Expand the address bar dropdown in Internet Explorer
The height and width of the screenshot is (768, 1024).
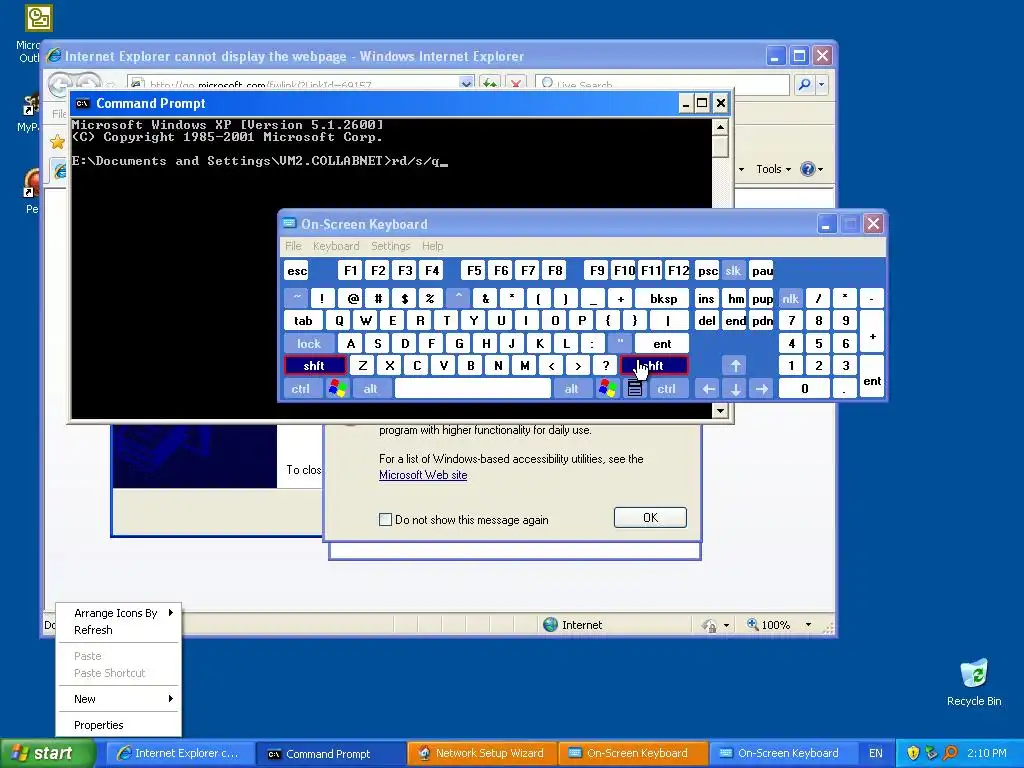click(466, 84)
